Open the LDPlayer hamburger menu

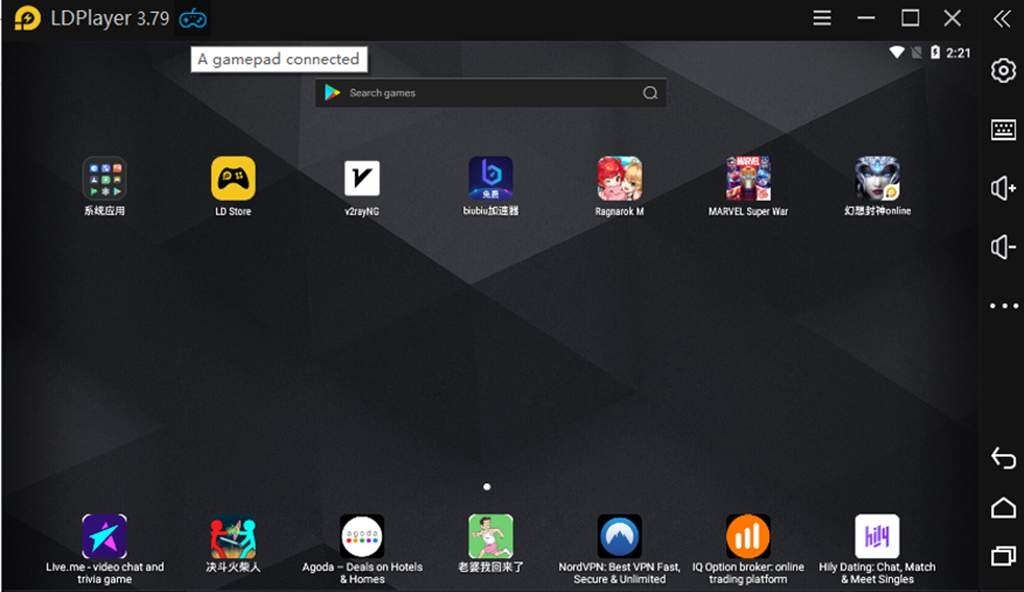point(822,18)
